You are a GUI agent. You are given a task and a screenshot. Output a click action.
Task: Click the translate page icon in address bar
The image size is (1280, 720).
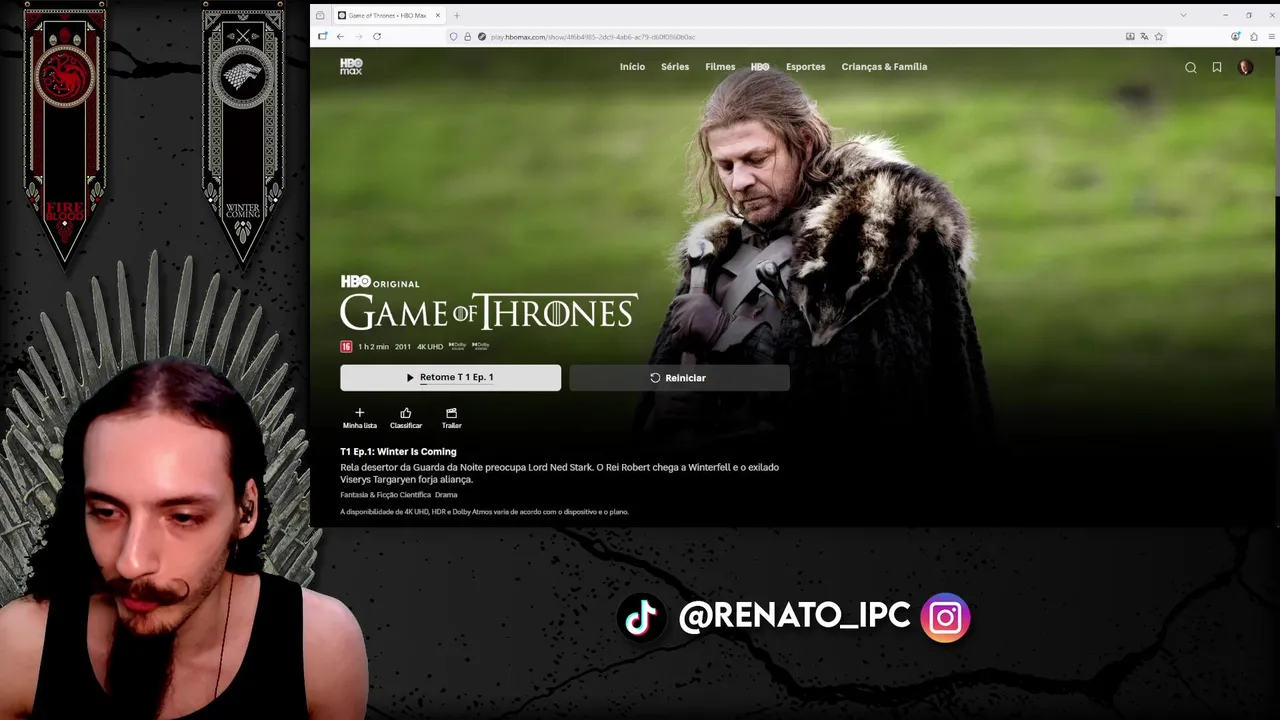tap(1144, 36)
